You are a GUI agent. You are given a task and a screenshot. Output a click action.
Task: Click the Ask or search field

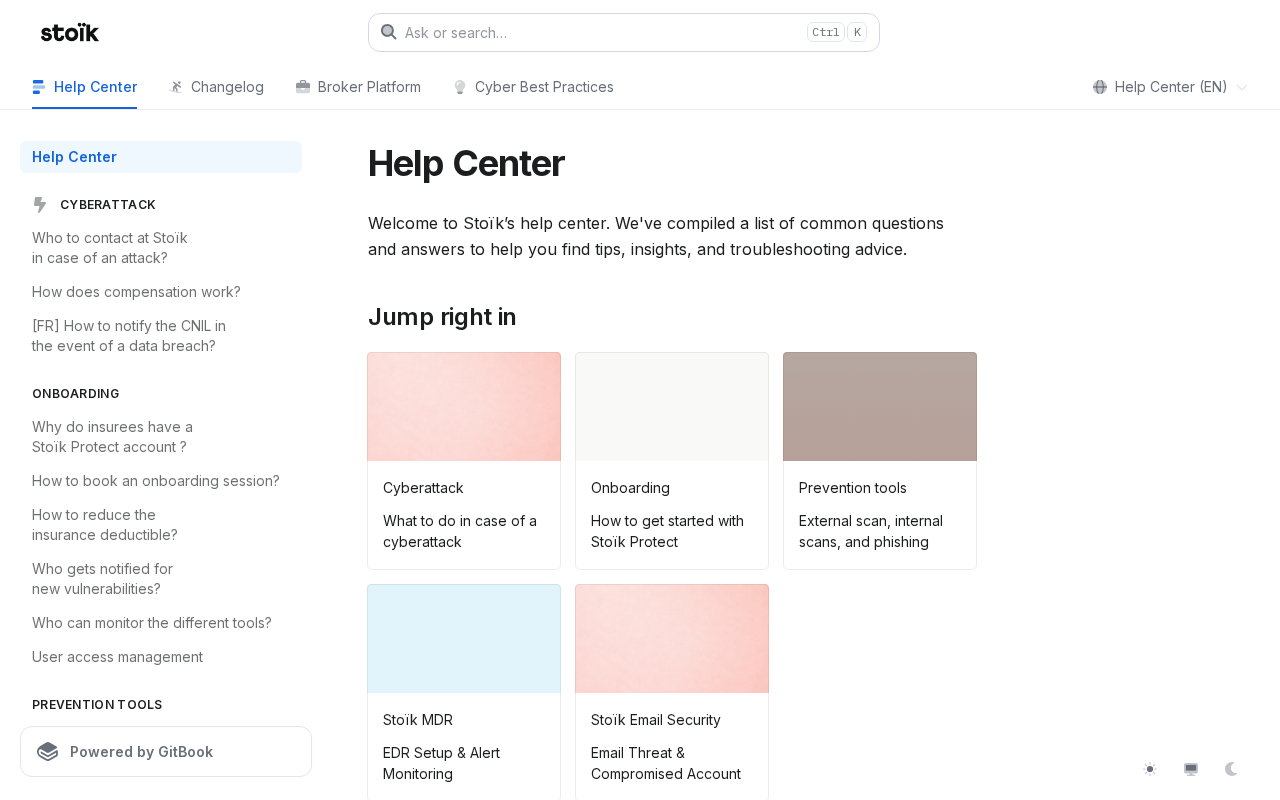624,32
